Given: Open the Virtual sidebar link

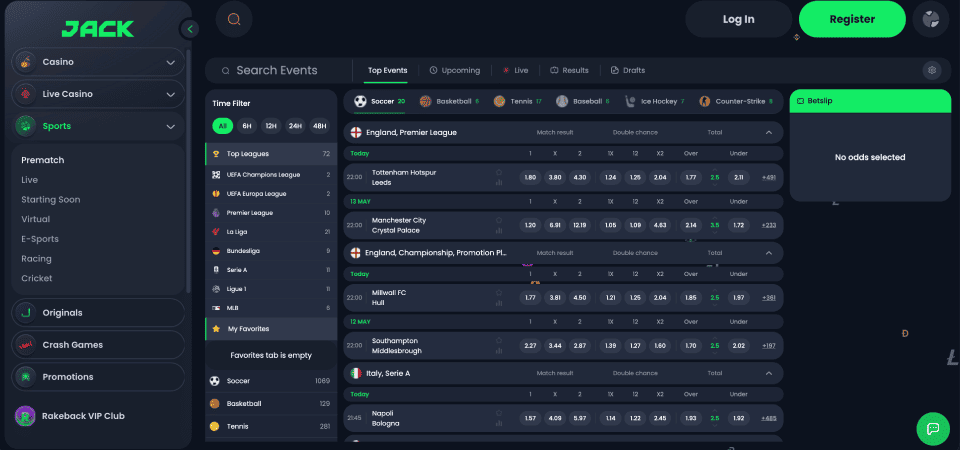Looking at the screenshot, I should tap(36, 219).
